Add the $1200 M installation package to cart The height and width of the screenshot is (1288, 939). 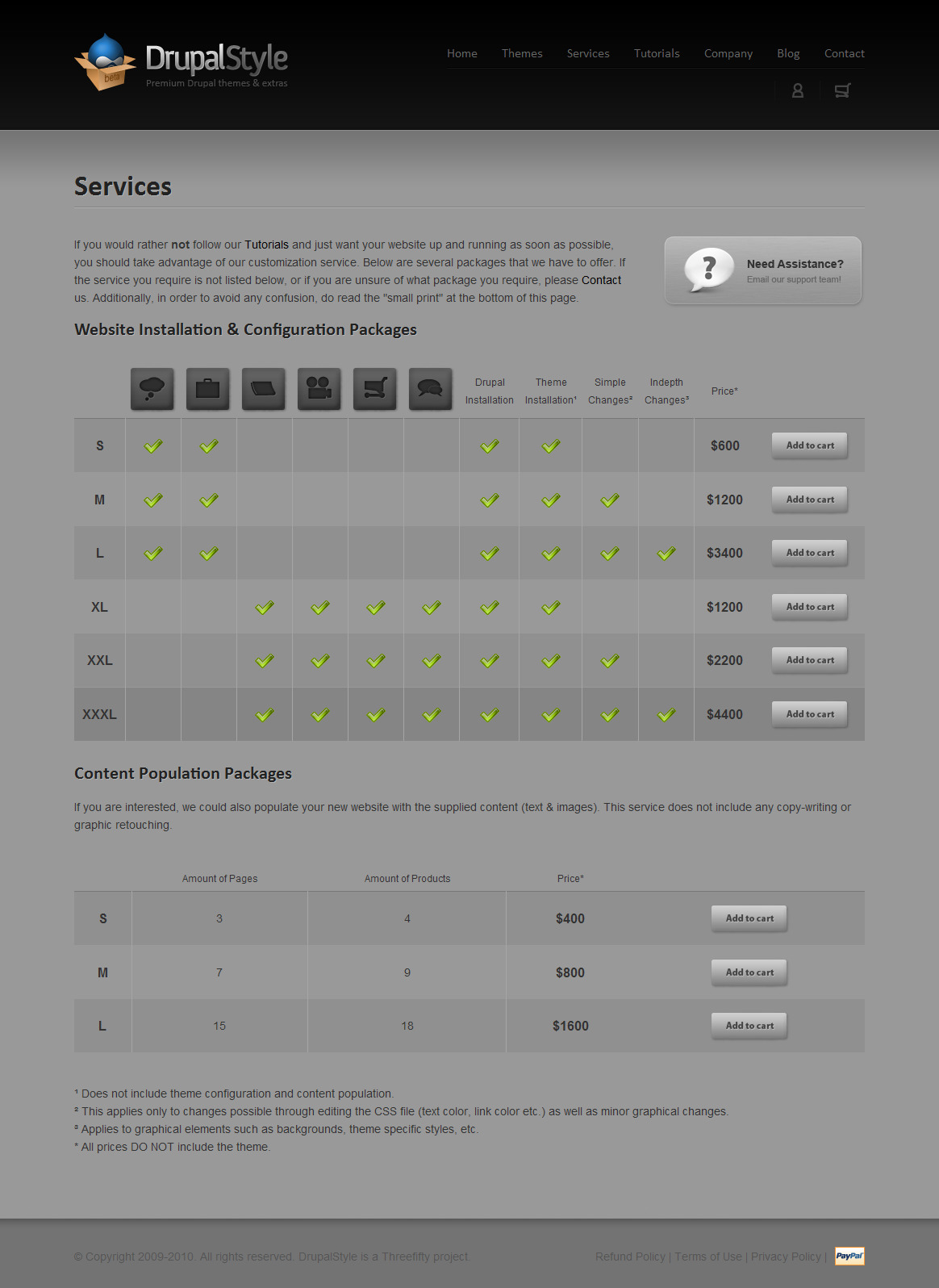click(x=810, y=500)
